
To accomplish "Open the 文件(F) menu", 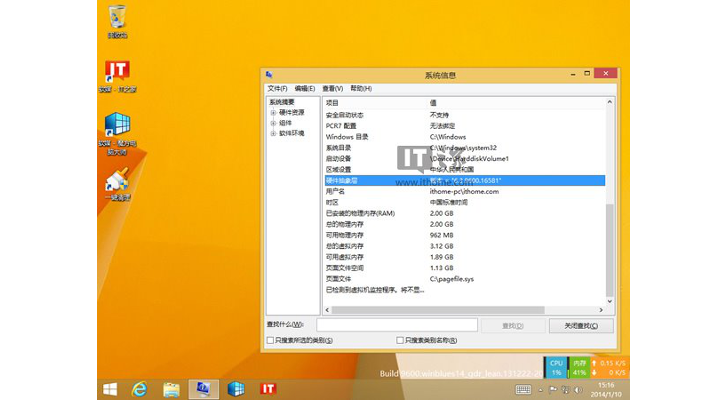I will pyautogui.click(x=276, y=88).
